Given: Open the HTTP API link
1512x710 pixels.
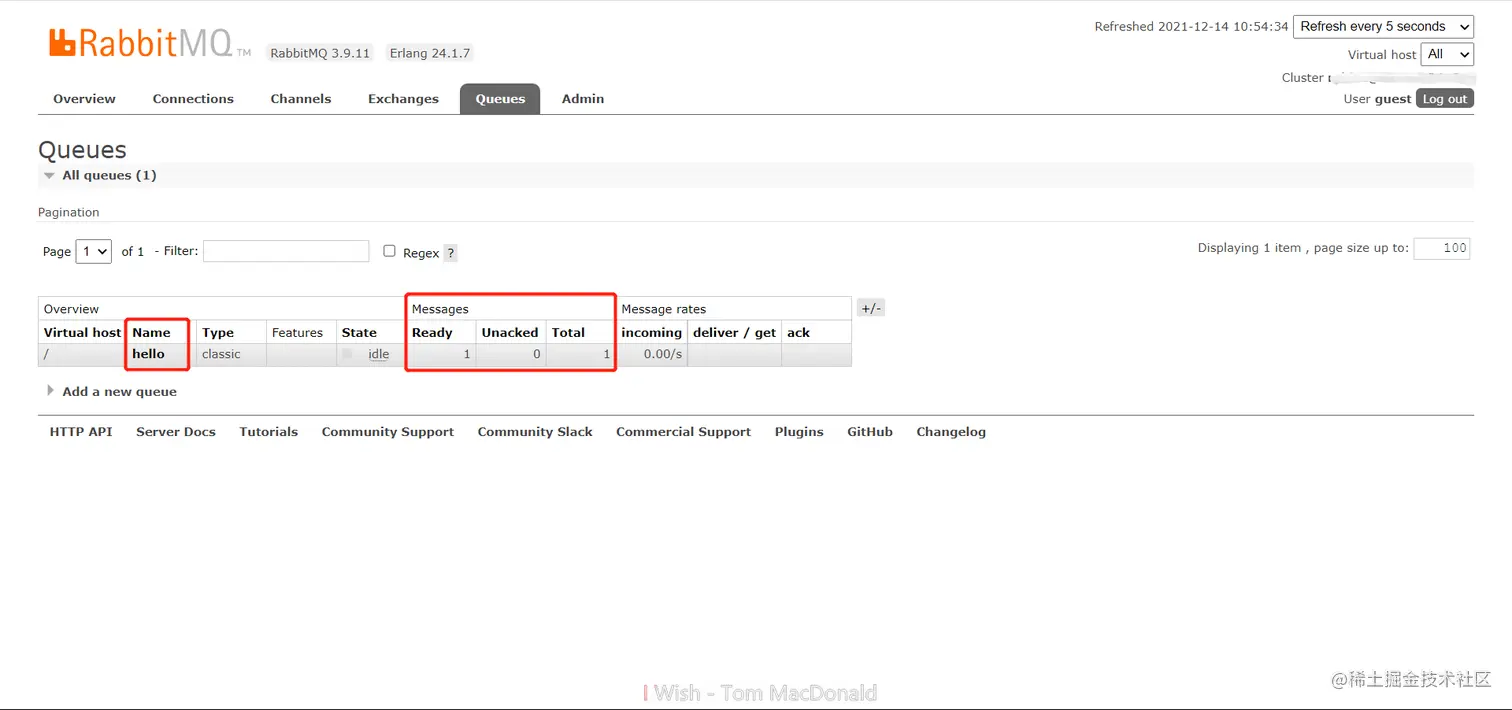Looking at the screenshot, I should [81, 432].
